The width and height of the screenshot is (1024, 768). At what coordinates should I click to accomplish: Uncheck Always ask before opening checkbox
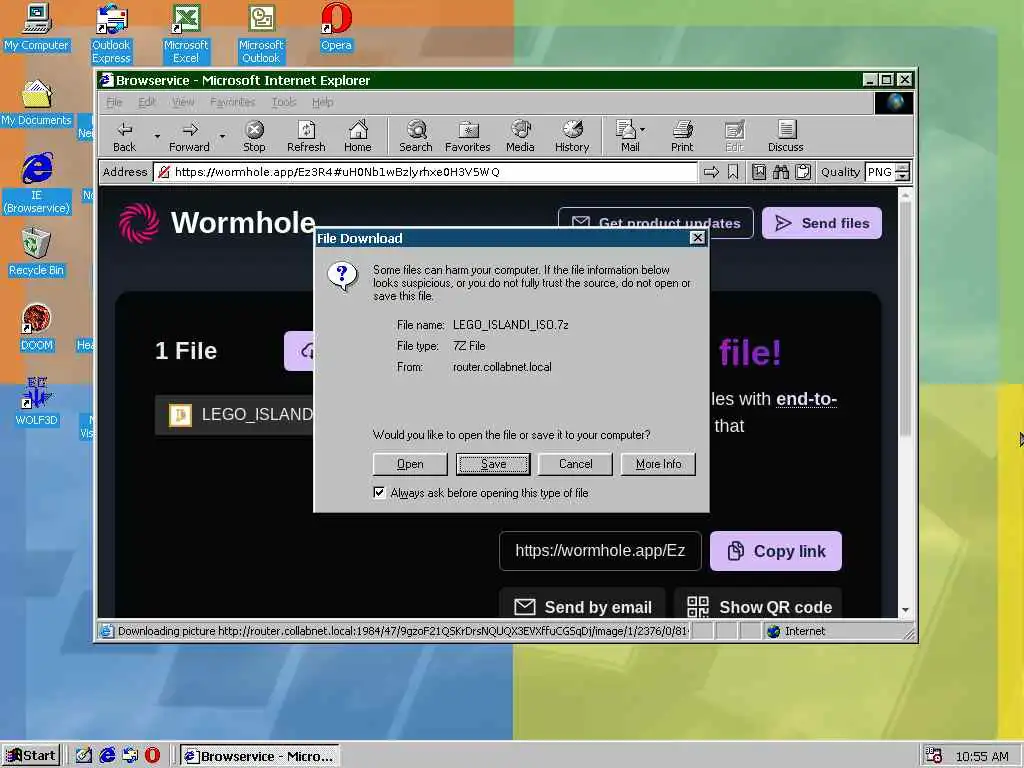(x=379, y=492)
